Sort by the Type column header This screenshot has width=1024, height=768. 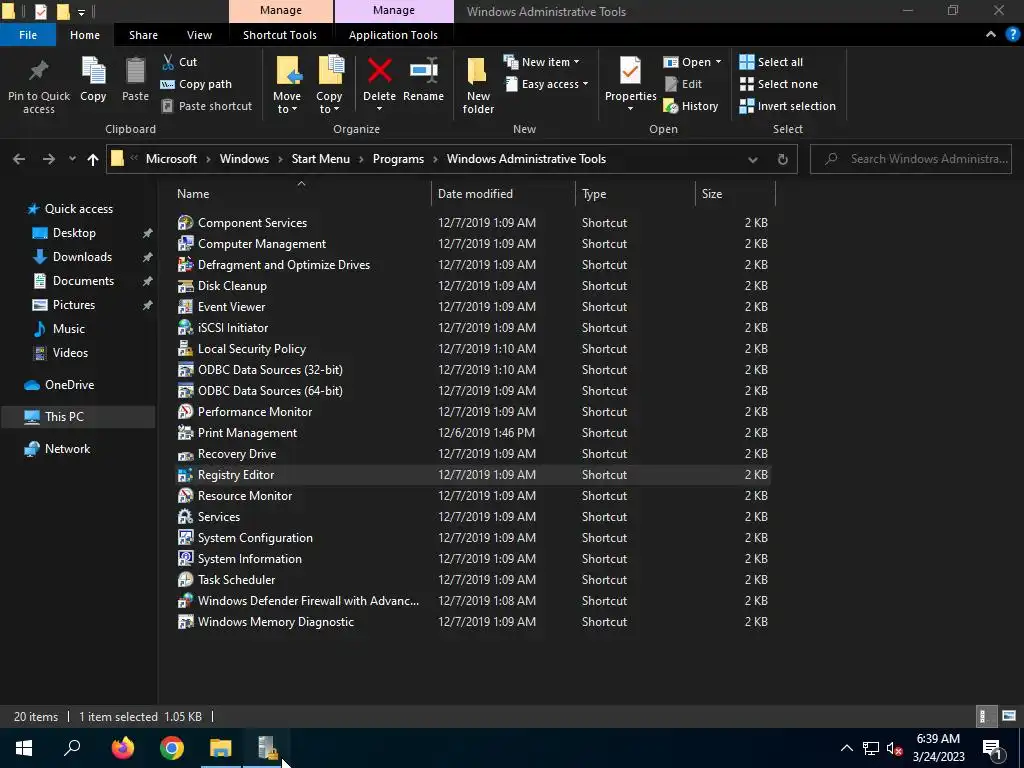pos(635,194)
